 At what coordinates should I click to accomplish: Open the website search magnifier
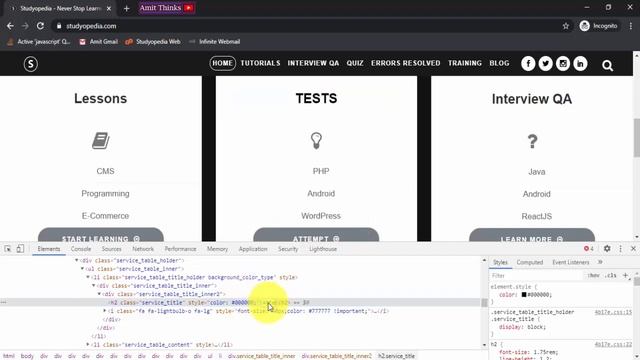[607, 65]
